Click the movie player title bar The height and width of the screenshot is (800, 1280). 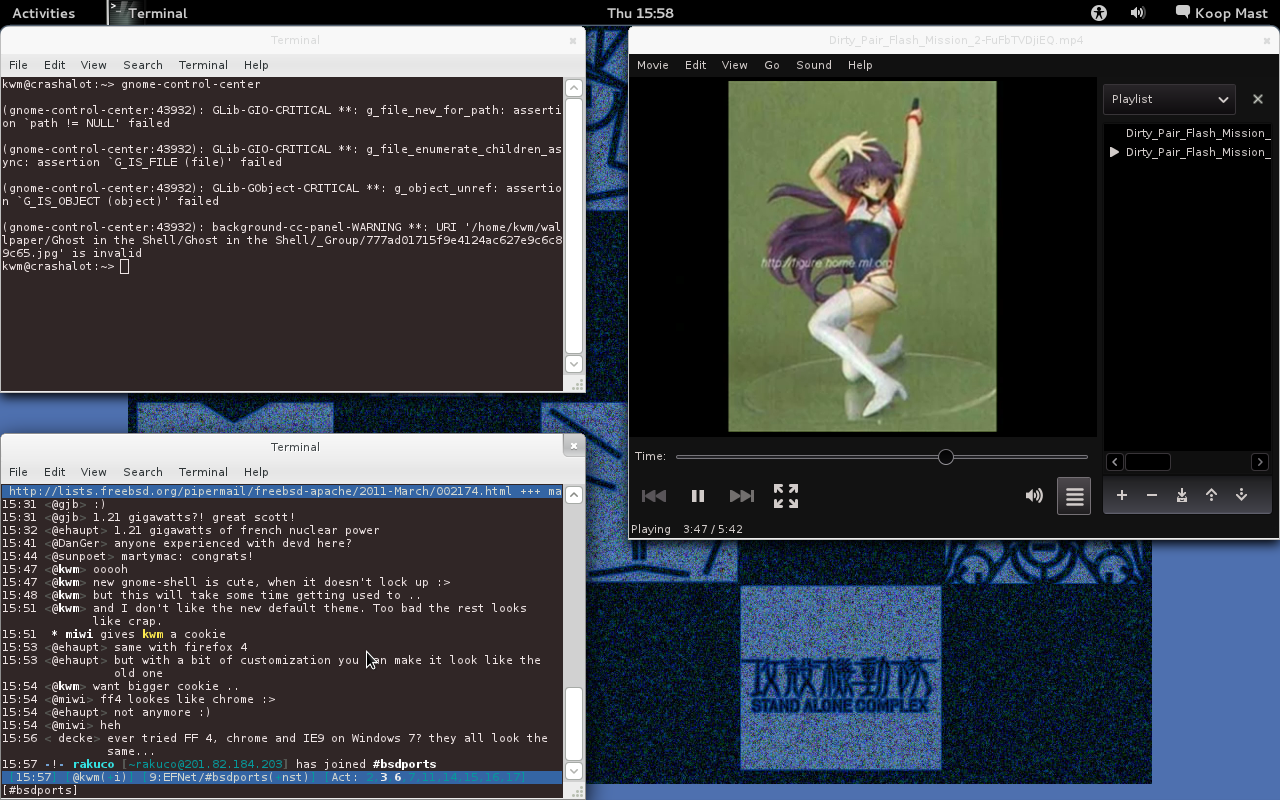coord(955,41)
